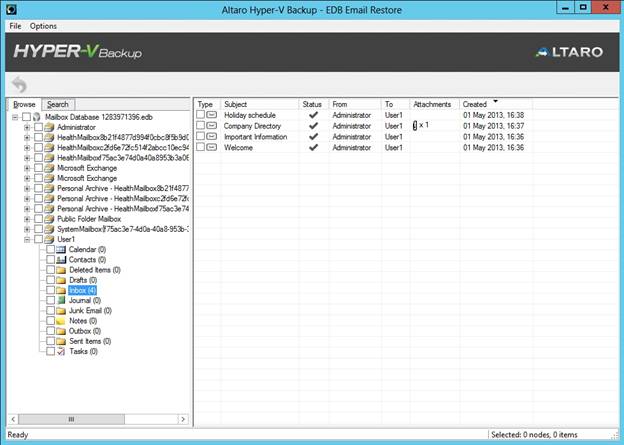
Task: Check the Holiday schedule email checkbox
Action: tap(201, 115)
